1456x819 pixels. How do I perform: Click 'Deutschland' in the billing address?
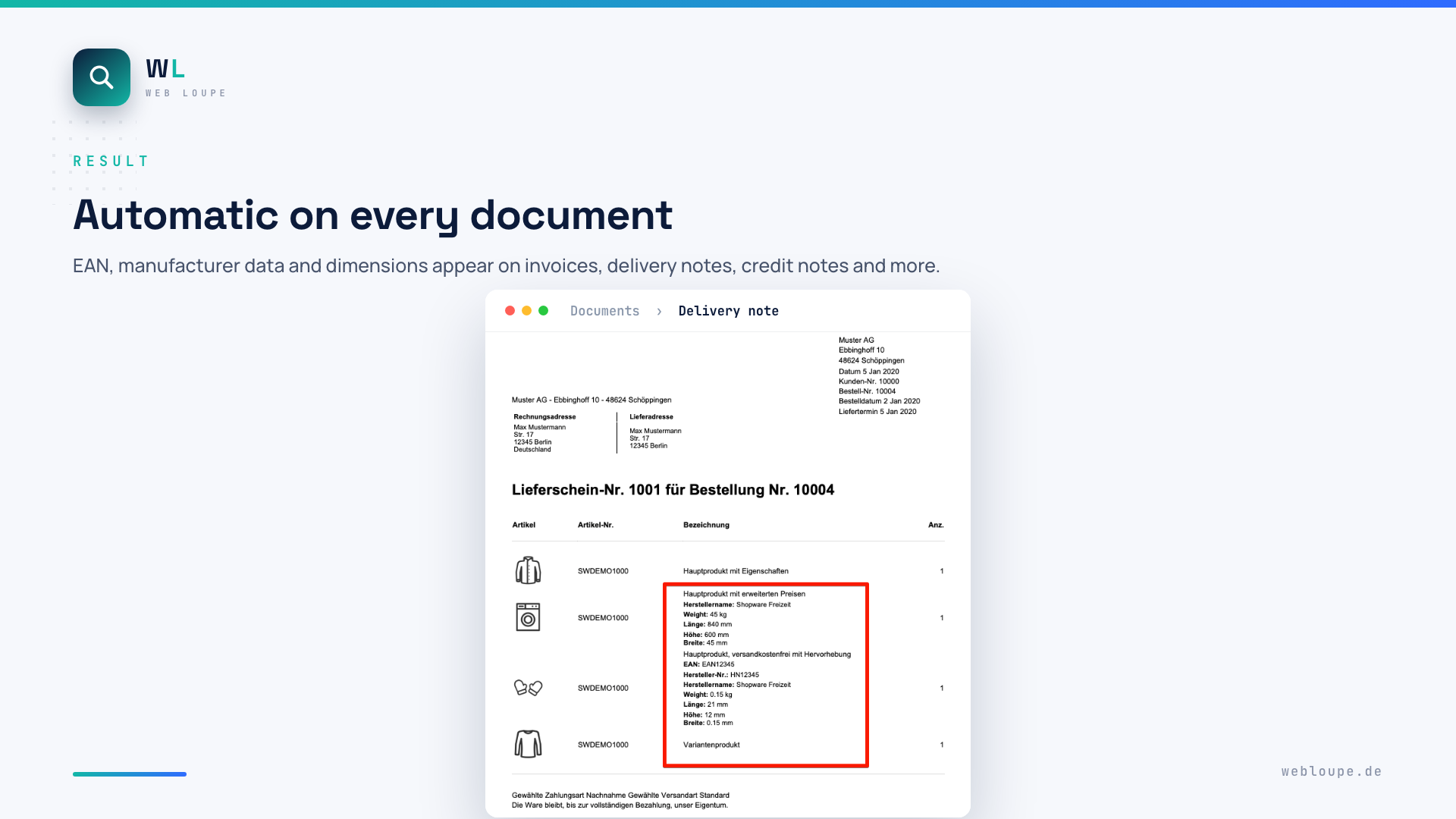532,450
